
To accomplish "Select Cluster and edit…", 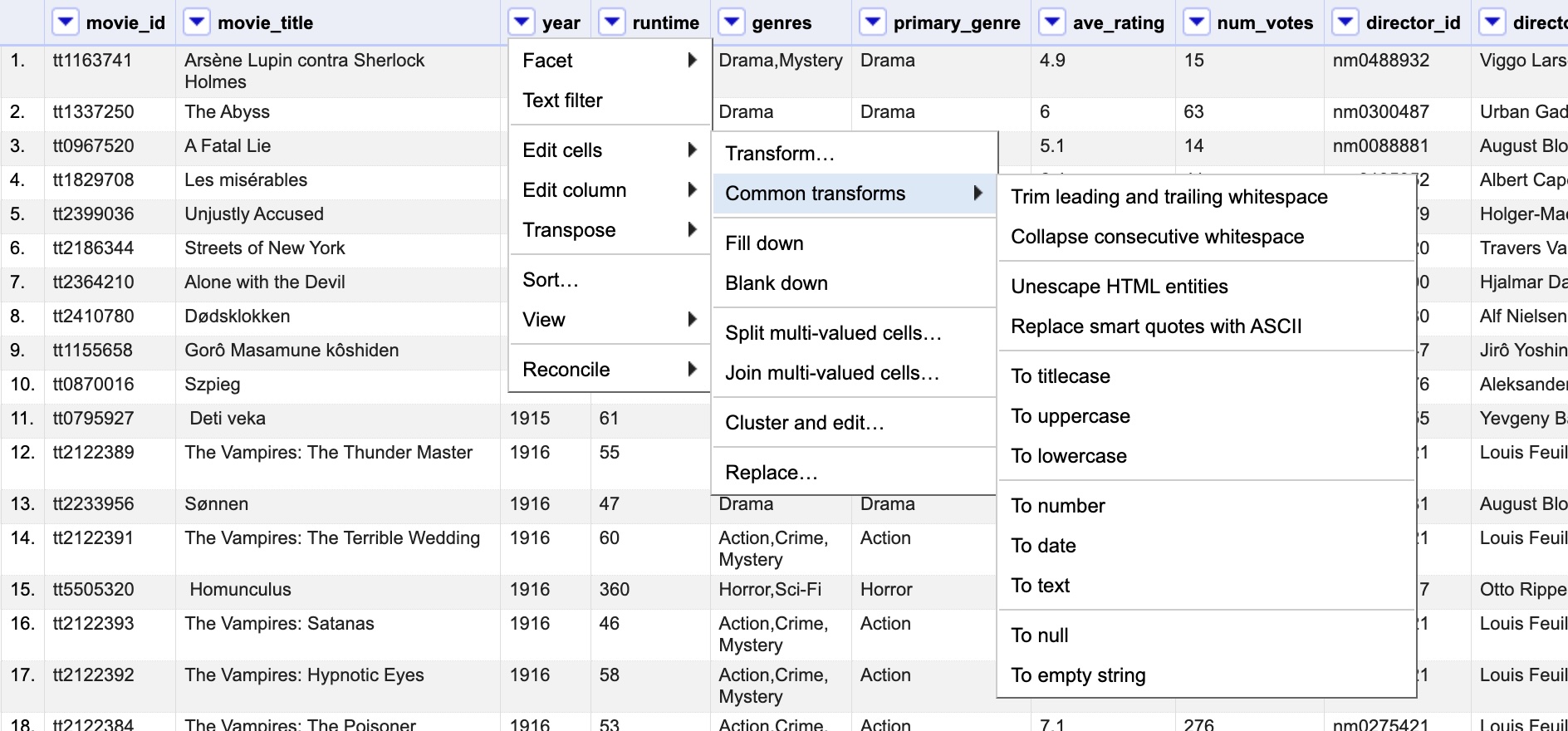I will pos(855,423).
